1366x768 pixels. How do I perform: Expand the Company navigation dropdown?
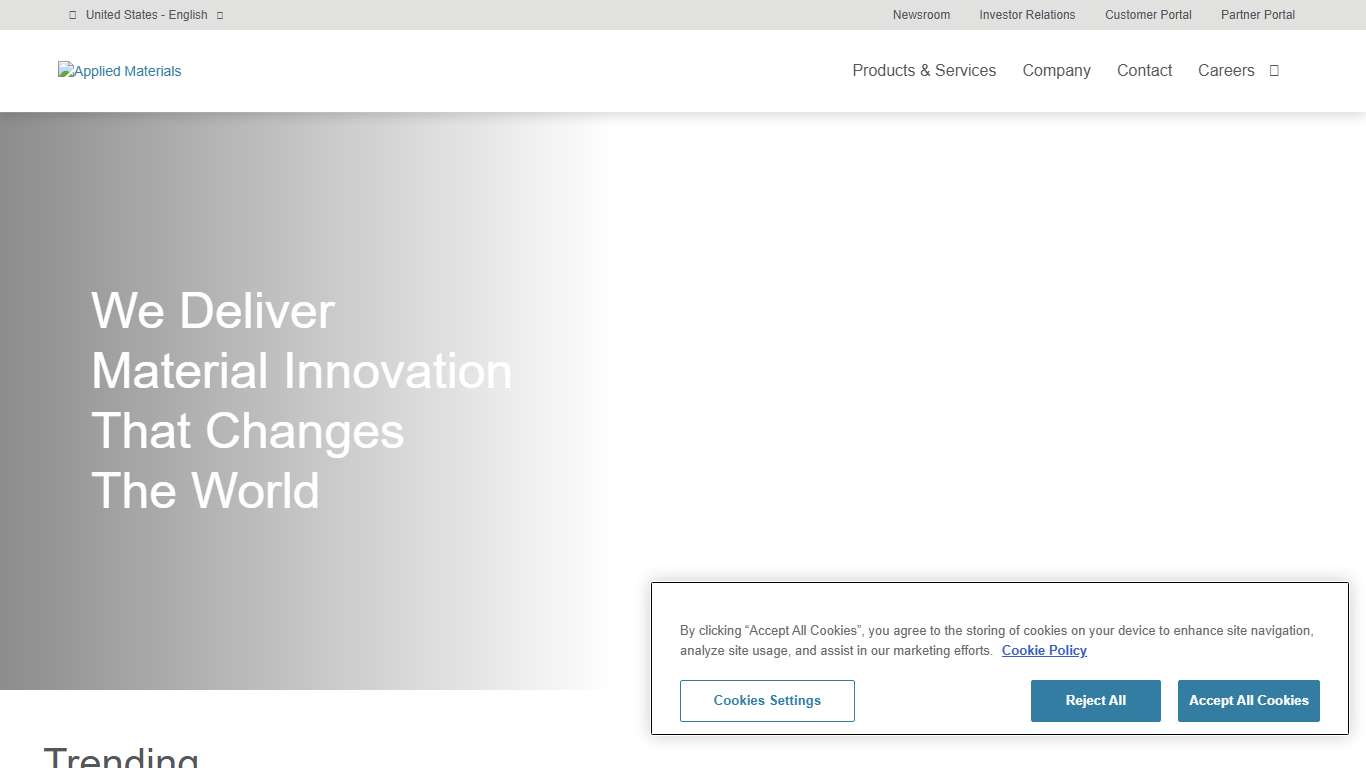pos(1056,70)
